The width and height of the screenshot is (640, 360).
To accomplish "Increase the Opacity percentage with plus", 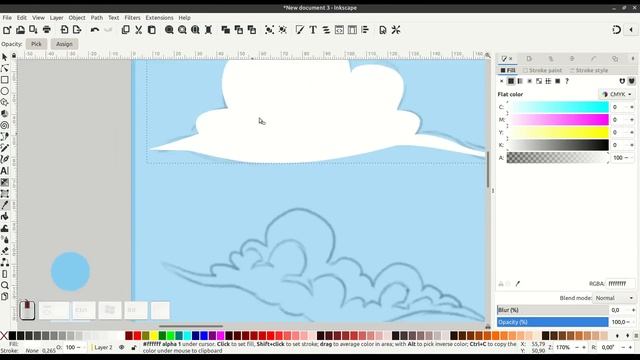I will pyautogui.click(x=633, y=322).
